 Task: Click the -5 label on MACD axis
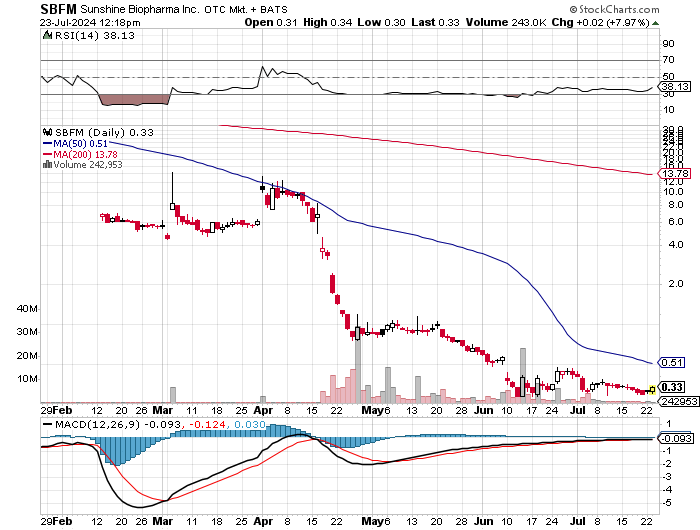click(667, 503)
